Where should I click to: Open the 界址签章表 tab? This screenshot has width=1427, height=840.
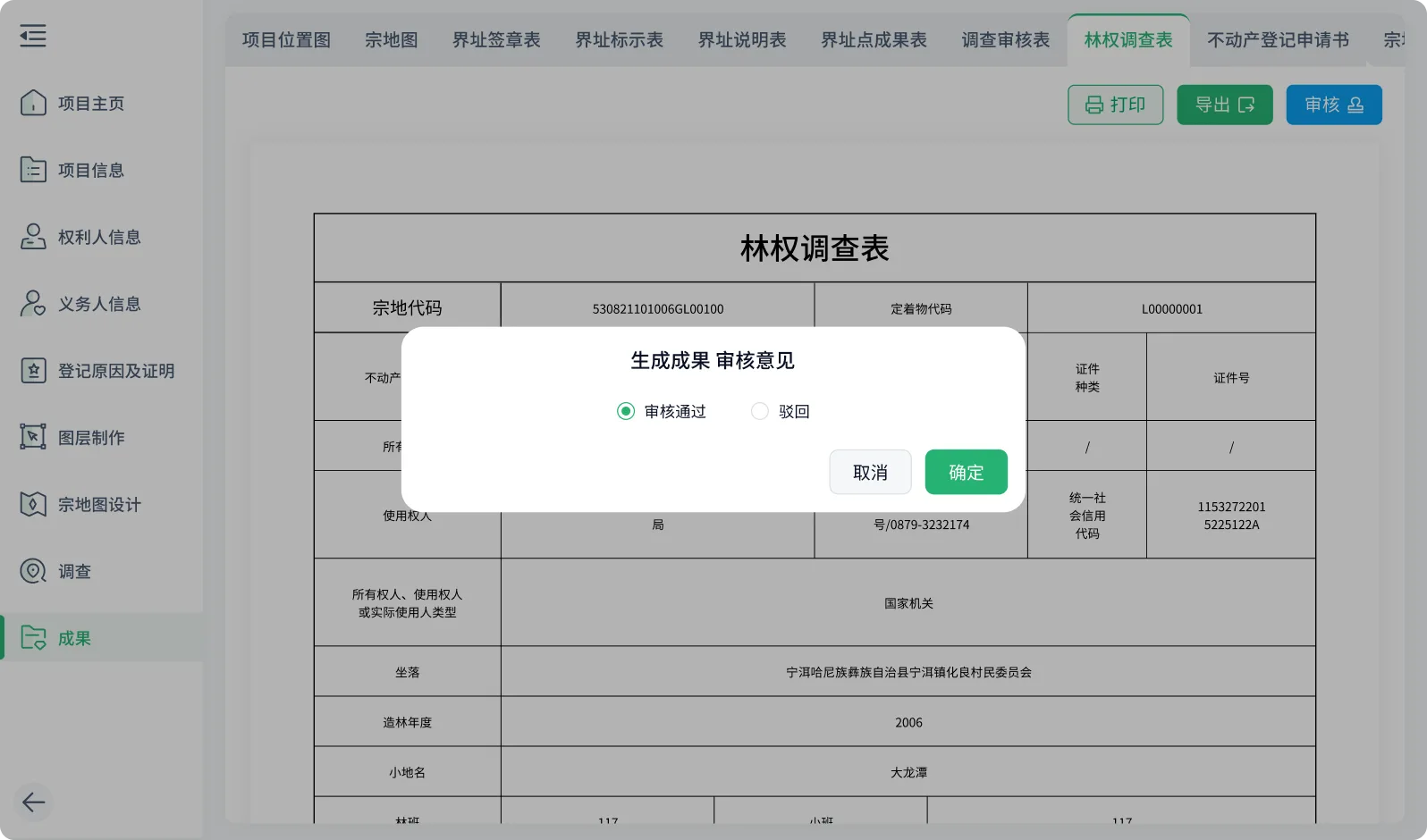click(x=496, y=40)
